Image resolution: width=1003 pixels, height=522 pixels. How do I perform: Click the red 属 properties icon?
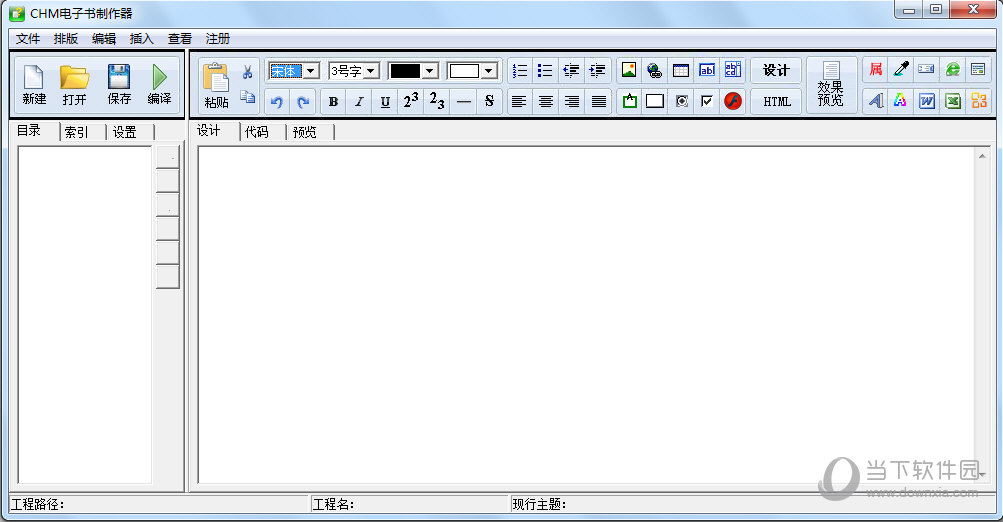876,69
